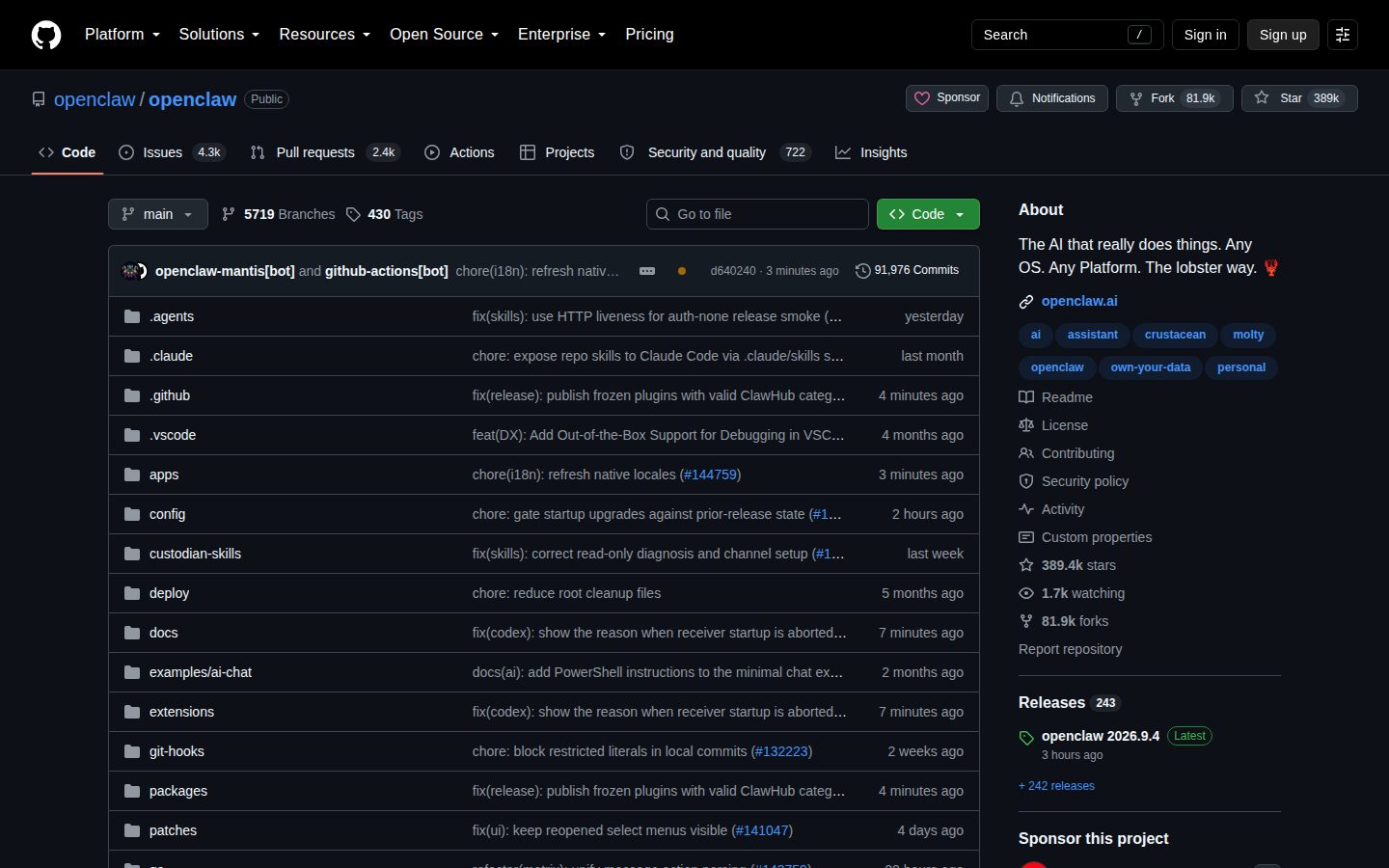Click the folder icon for patches
Viewport: 1389px width, 868px height.
coord(132,830)
